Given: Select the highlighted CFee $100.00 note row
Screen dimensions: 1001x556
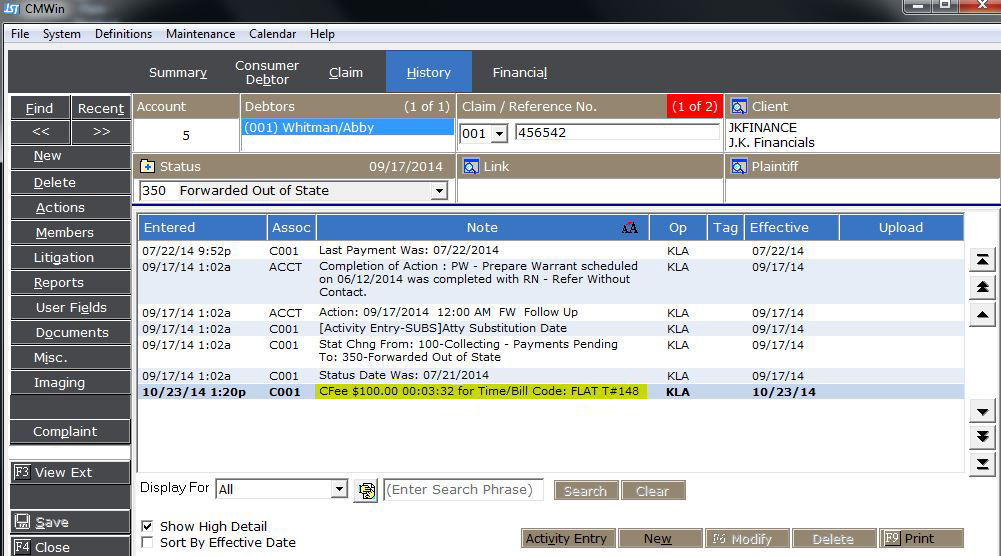Looking at the screenshot, I should pos(552,392).
